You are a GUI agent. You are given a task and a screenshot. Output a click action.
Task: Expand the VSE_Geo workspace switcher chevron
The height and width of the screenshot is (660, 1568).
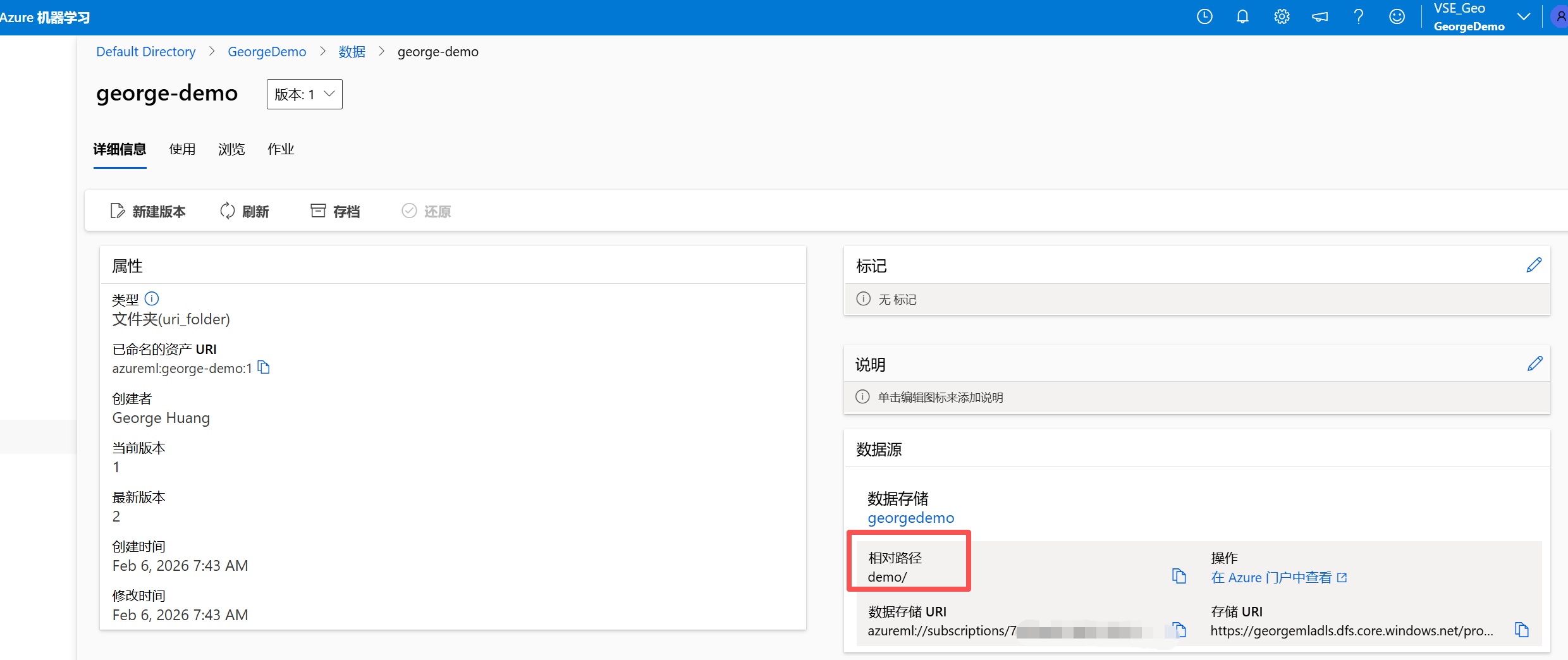(1524, 17)
